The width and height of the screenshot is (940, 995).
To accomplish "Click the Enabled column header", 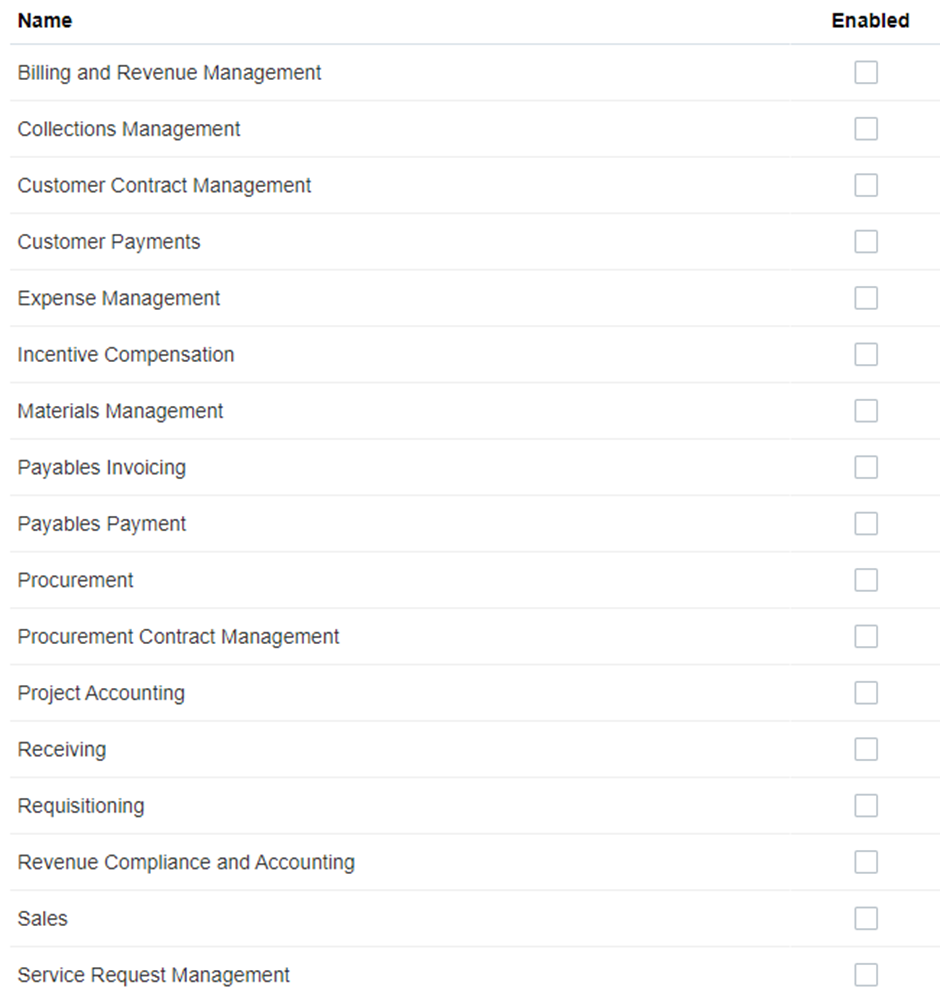I will click(870, 20).
